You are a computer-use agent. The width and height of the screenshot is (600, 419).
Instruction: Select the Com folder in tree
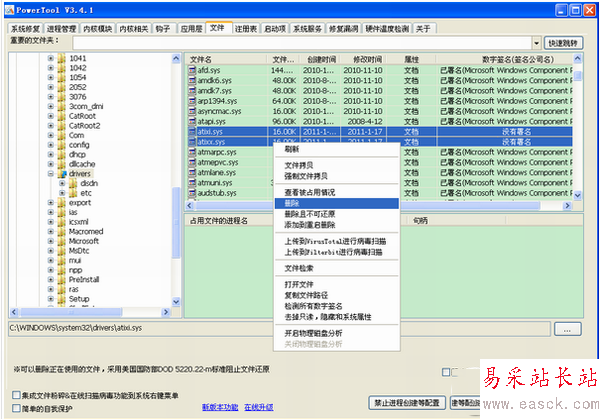(x=77, y=135)
